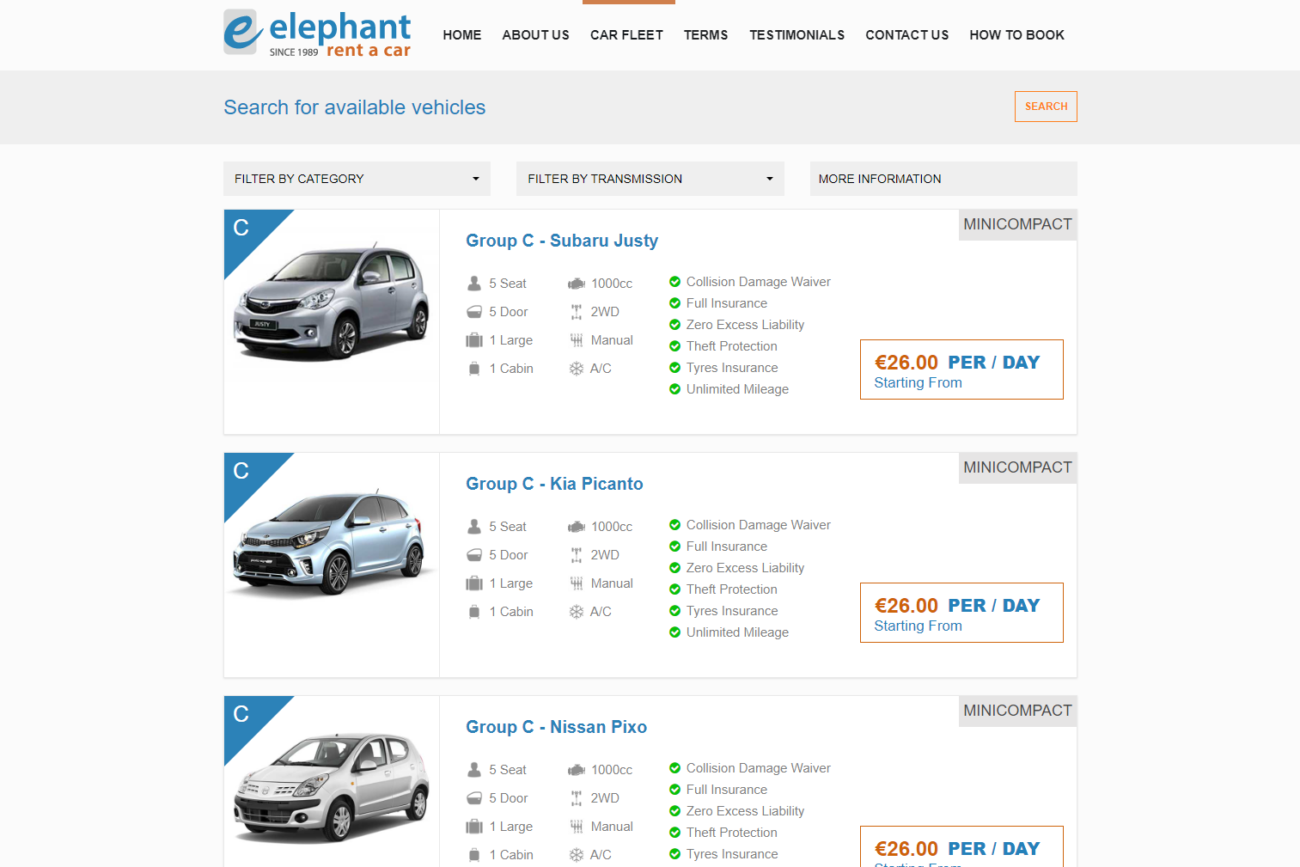This screenshot has height=867, width=1300.
Task: Go to the Car Fleet menu item
Action: pyautogui.click(x=626, y=35)
